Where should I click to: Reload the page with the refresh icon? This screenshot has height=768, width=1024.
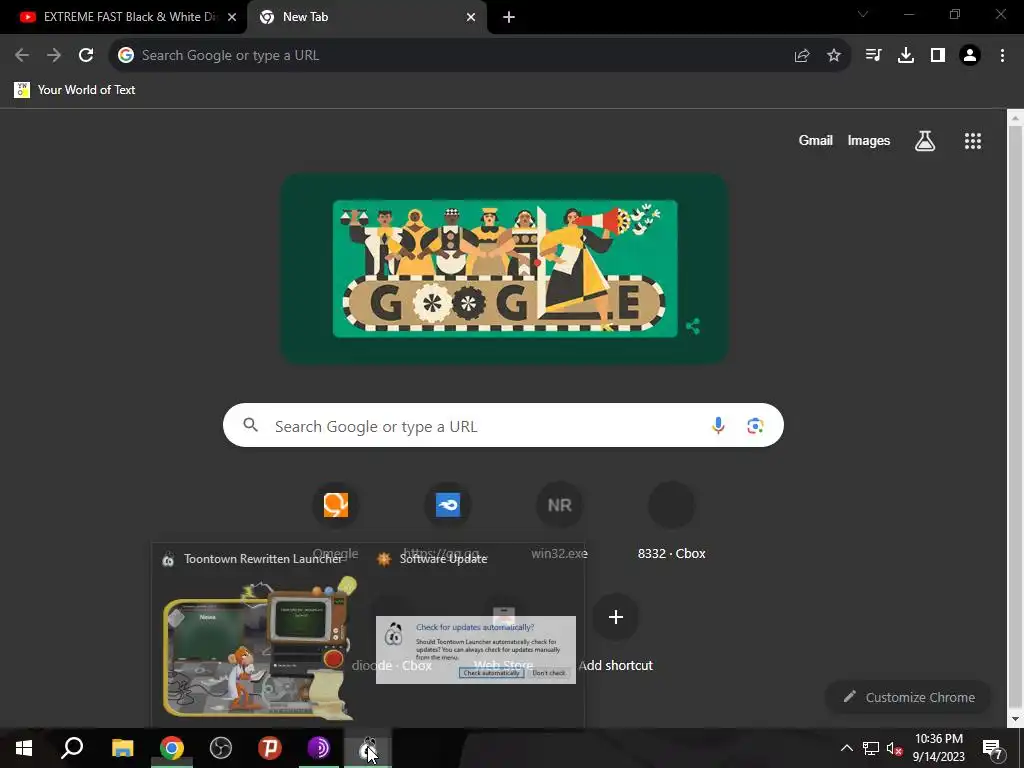tap(86, 56)
